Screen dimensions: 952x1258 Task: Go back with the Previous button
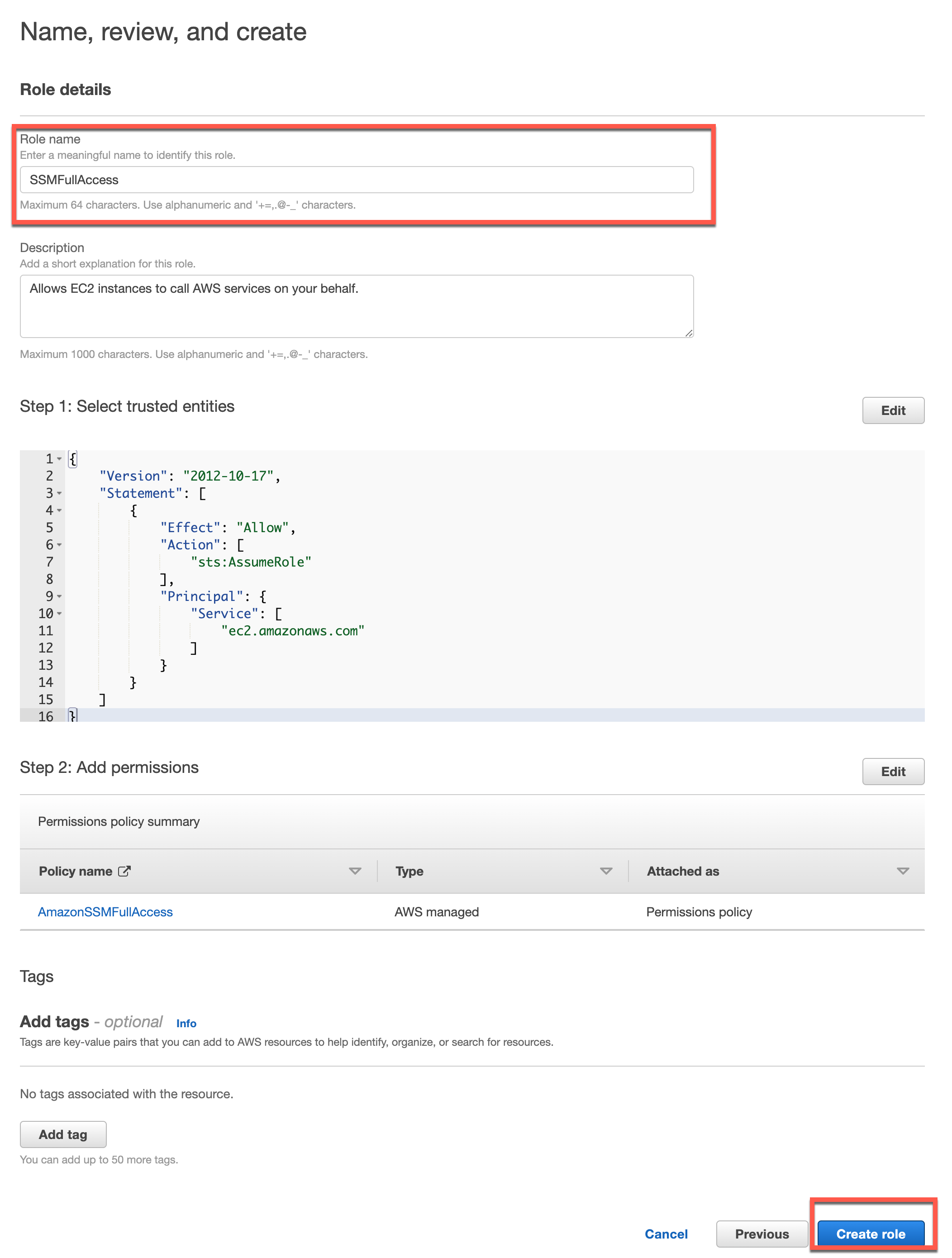click(x=762, y=1234)
